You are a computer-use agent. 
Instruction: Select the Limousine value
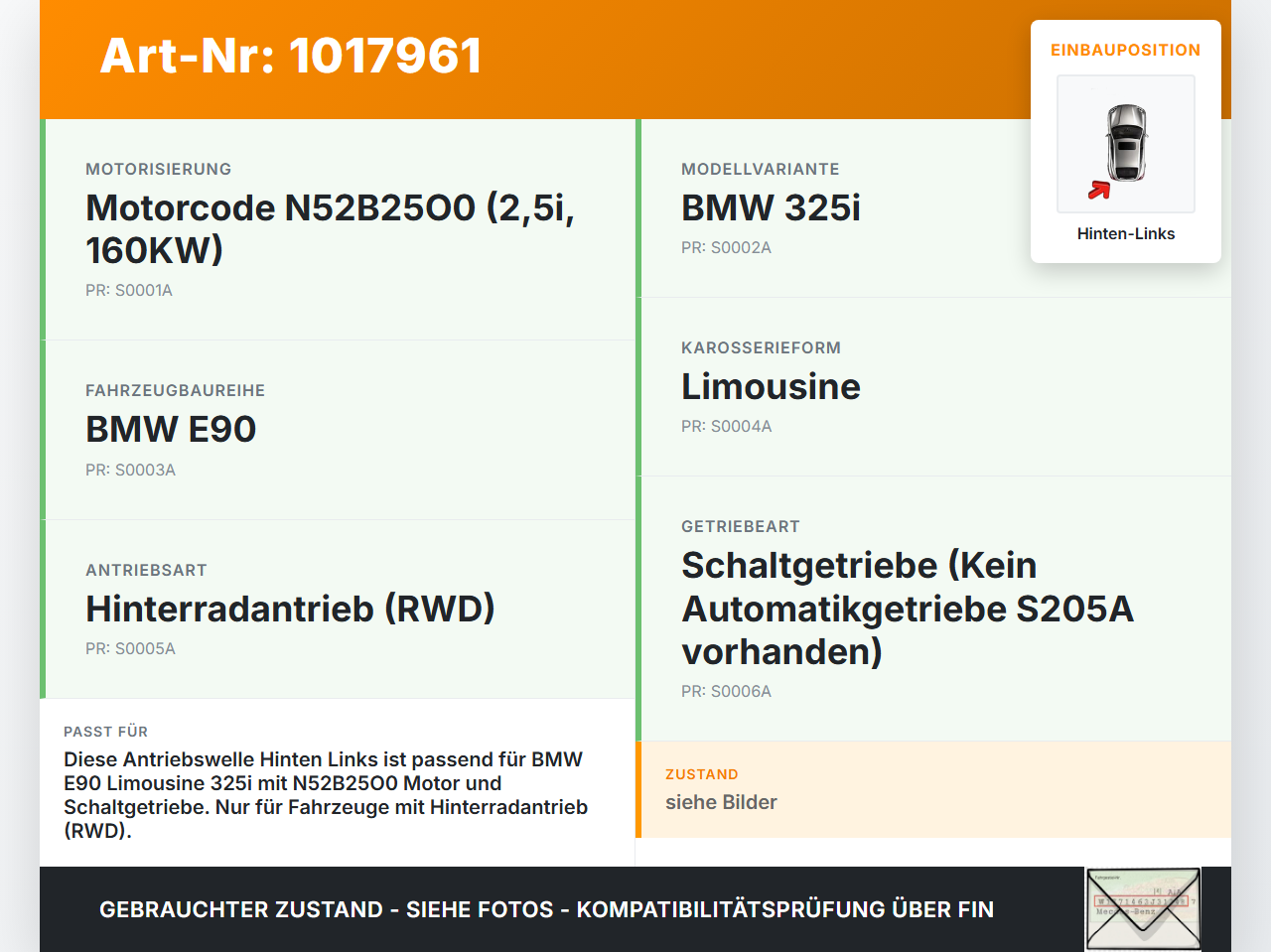click(771, 386)
